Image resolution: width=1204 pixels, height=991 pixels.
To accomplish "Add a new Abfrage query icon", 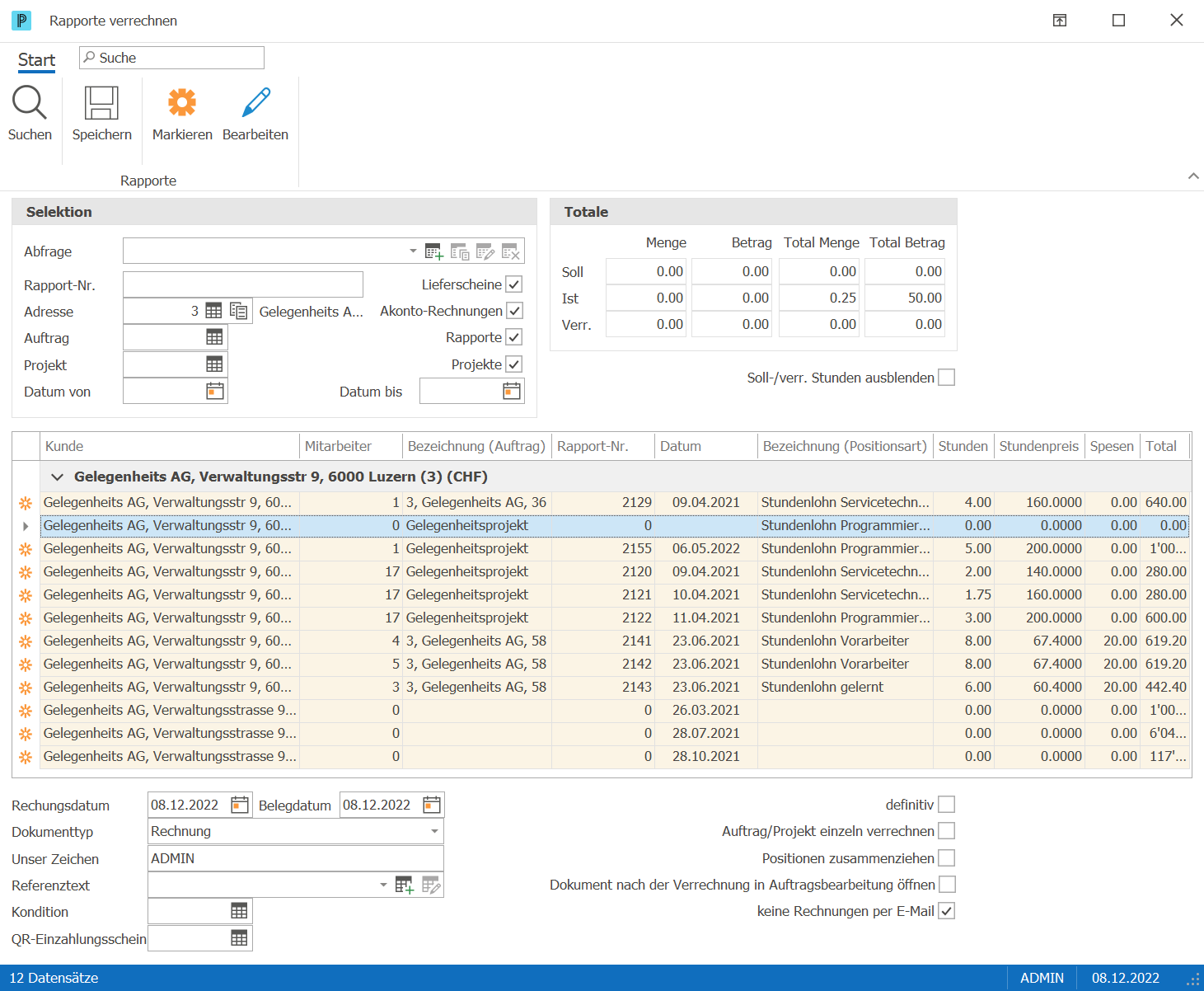I will tap(434, 251).
